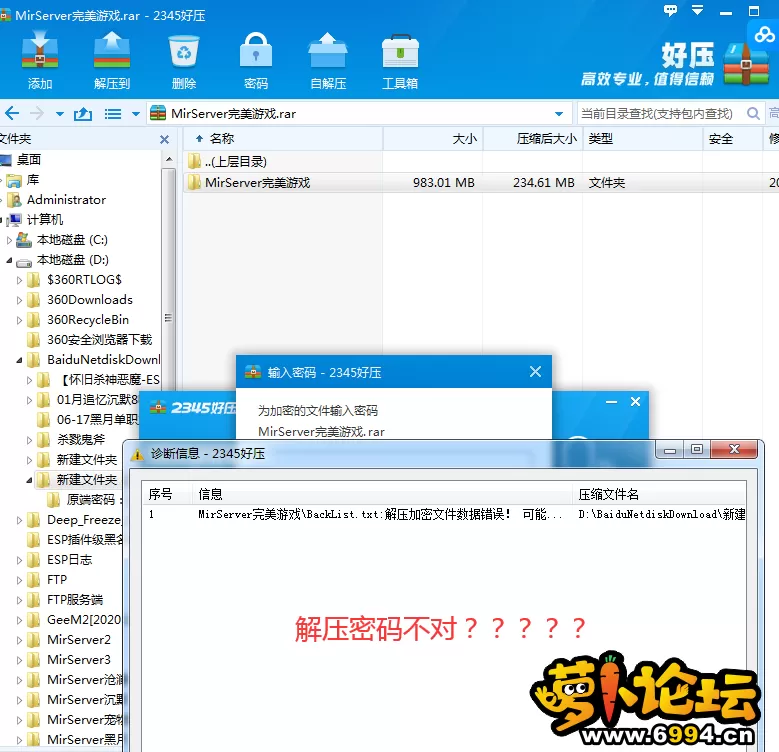Close the 输入密码 password dialog

click(535, 372)
